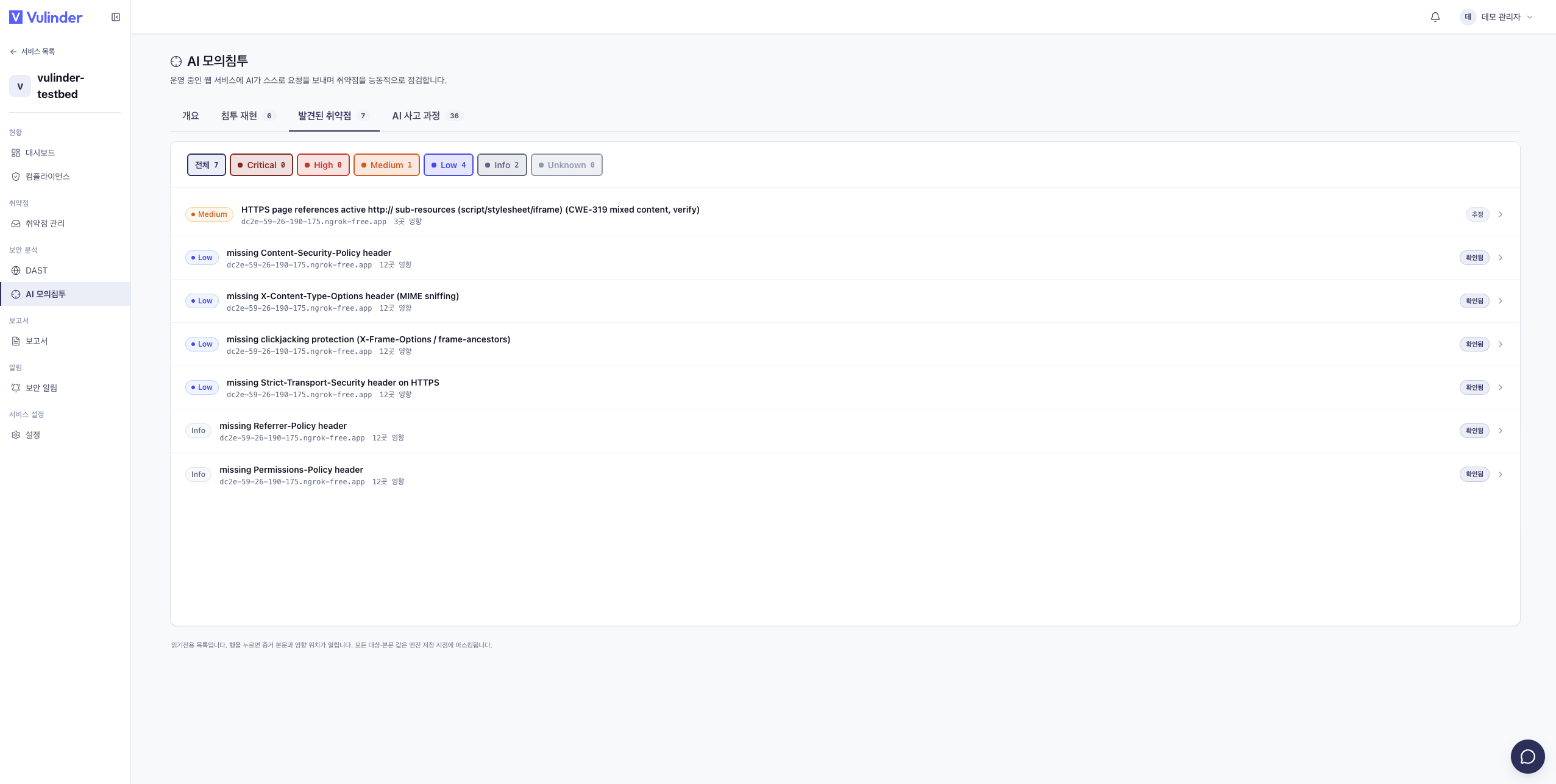
Task: Click the 취약점 관리 inbox icon
Action: [16, 224]
